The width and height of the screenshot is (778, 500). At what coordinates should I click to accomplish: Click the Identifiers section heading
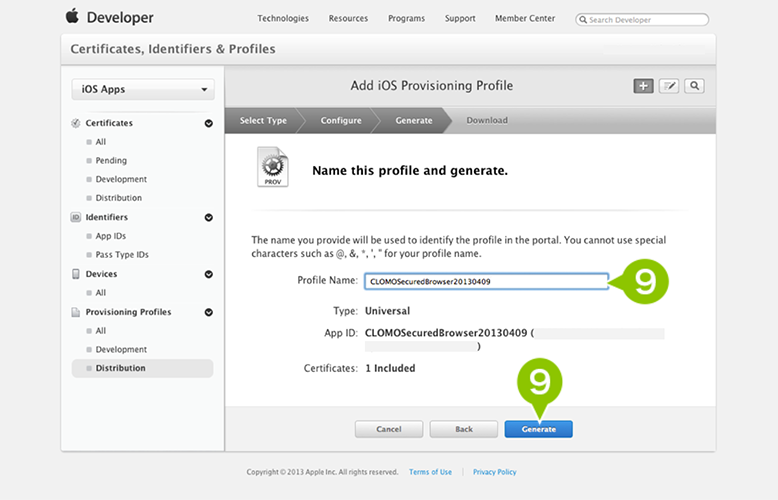107,217
